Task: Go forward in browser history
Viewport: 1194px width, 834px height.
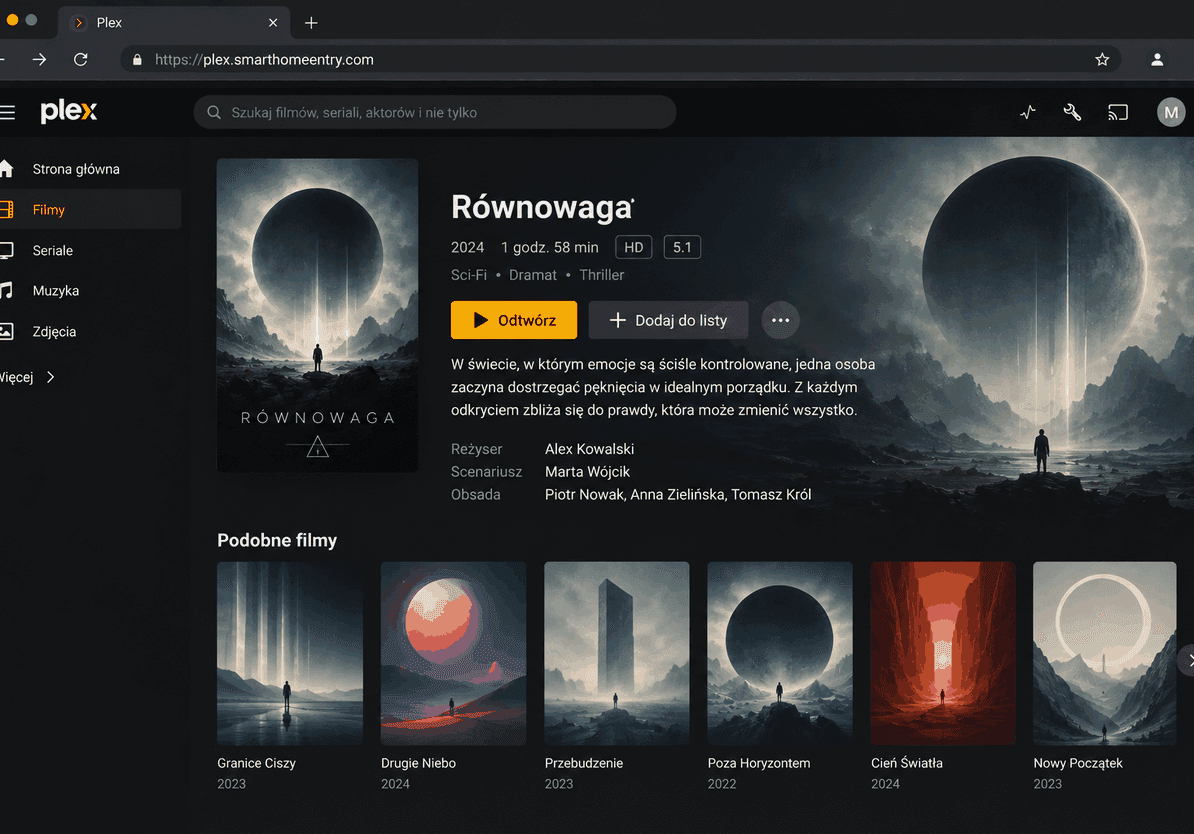Action: (x=40, y=59)
